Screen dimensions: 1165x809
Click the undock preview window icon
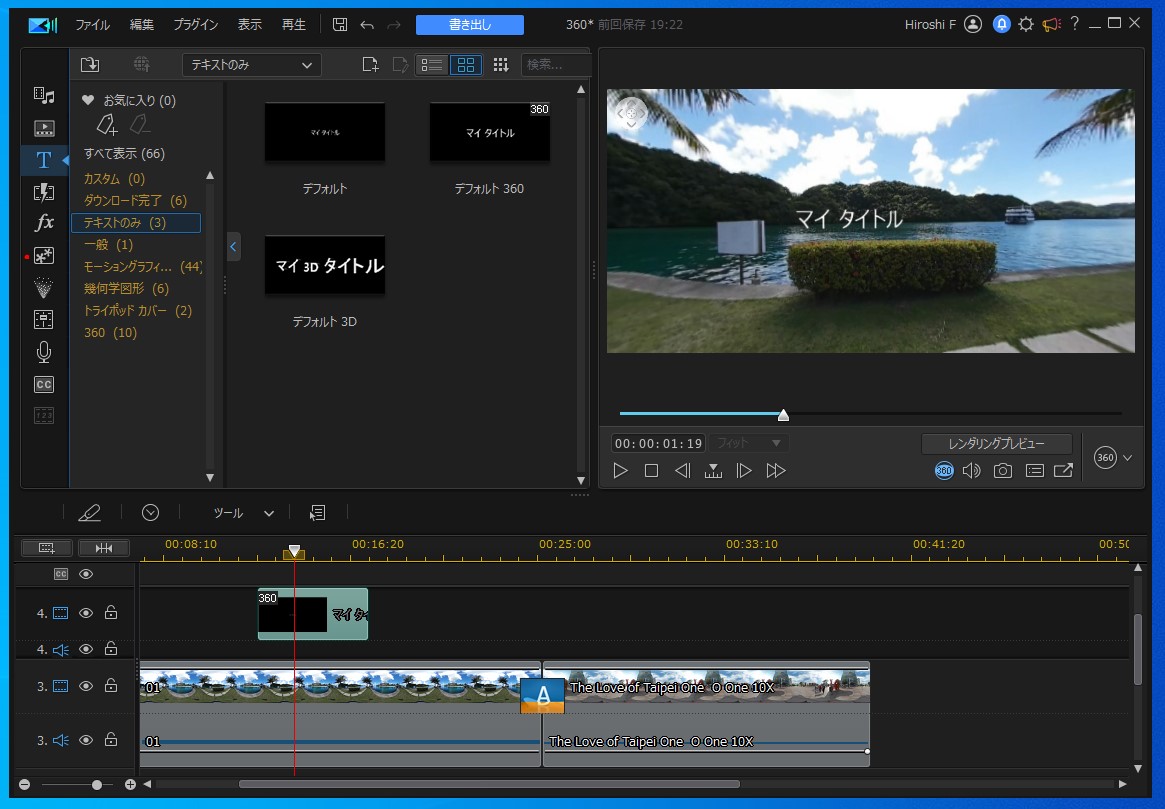1063,471
